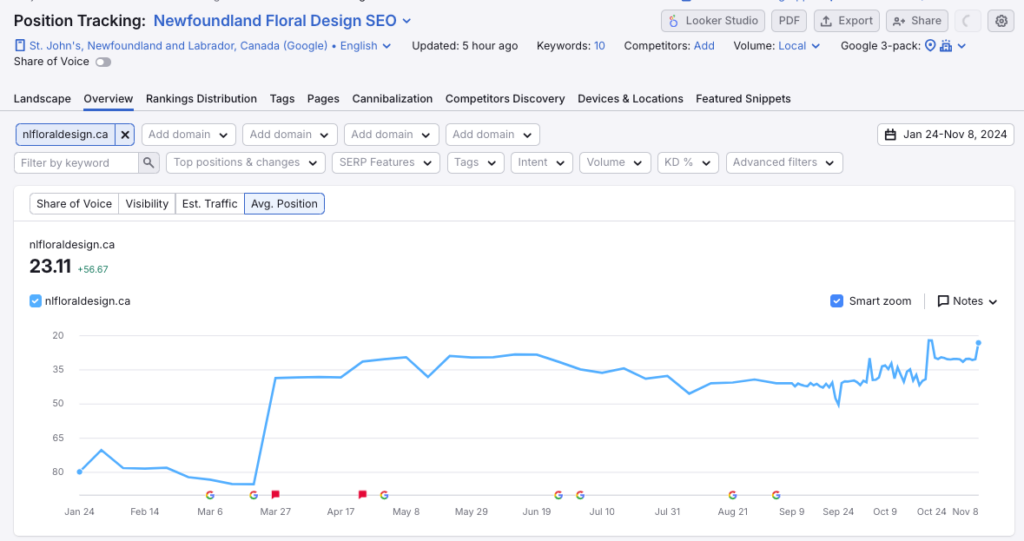This screenshot has width=1024, height=541.
Task: Open the Top positions & changes filter
Action: pos(246,163)
